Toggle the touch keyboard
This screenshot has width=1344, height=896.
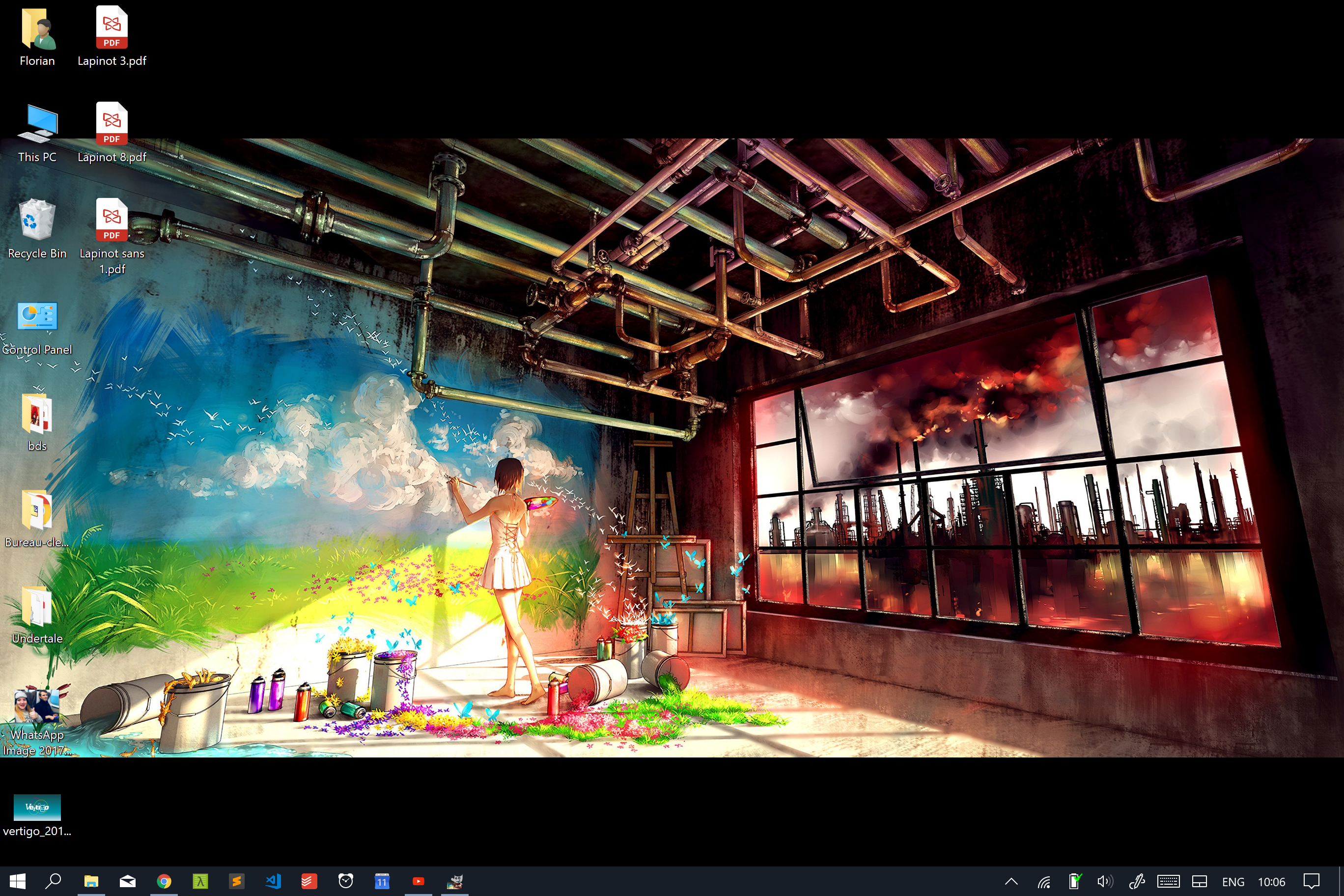tap(1168, 881)
